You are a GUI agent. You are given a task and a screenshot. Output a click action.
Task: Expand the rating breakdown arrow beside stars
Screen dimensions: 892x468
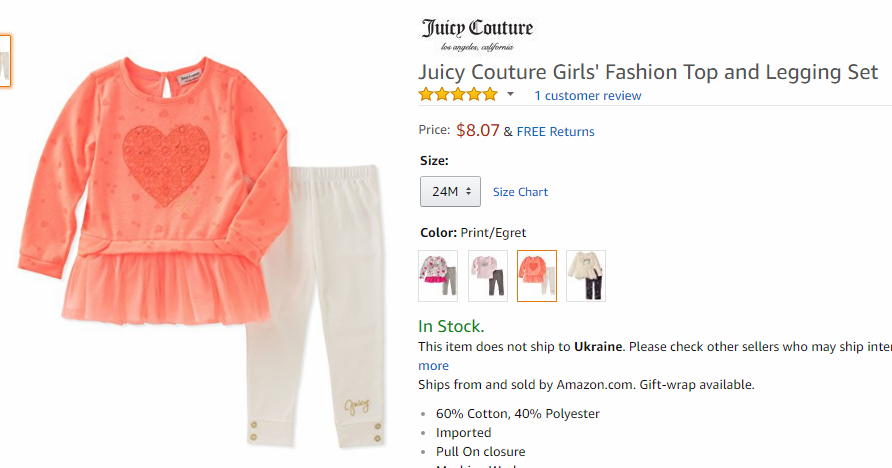(x=510, y=94)
